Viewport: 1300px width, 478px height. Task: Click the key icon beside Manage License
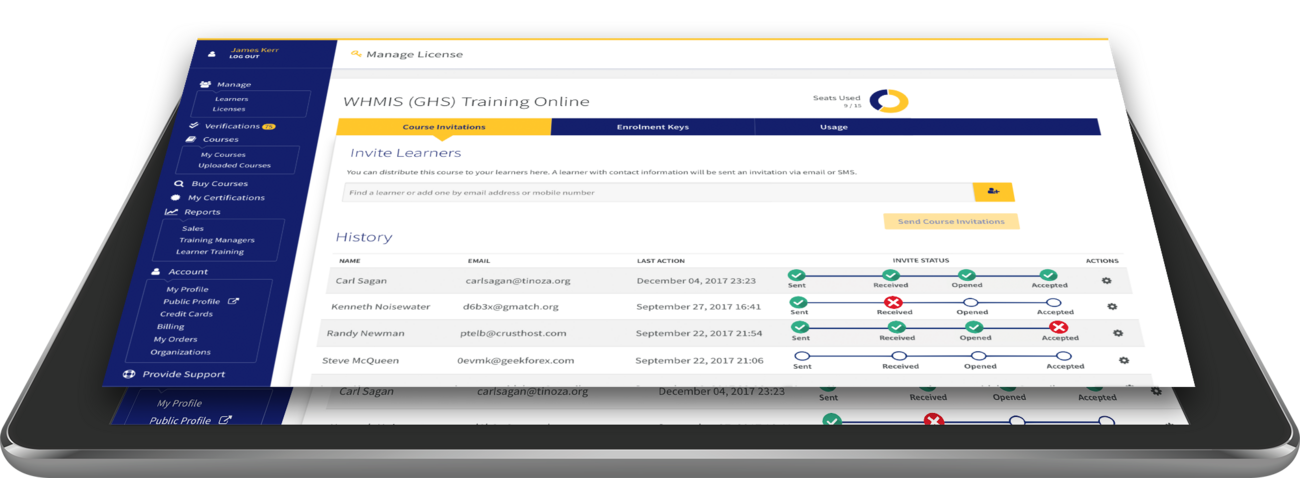point(356,54)
